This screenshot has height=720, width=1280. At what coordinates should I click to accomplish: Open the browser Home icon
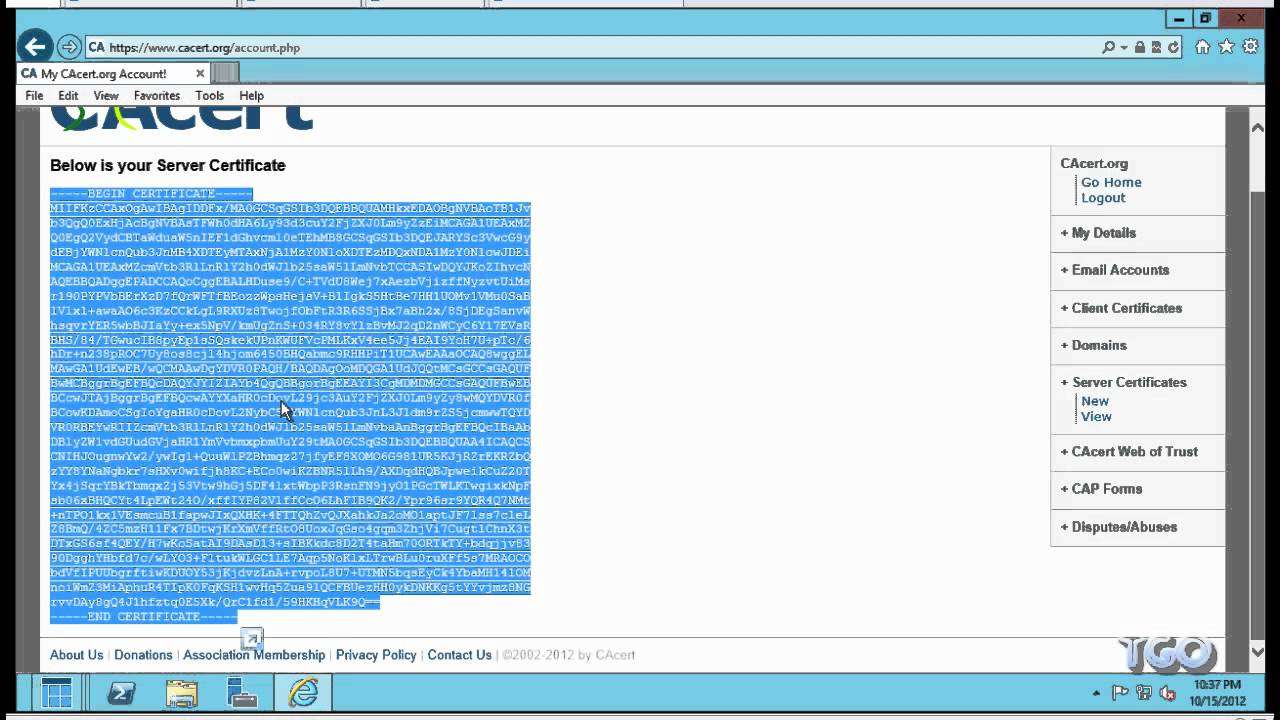point(1203,47)
